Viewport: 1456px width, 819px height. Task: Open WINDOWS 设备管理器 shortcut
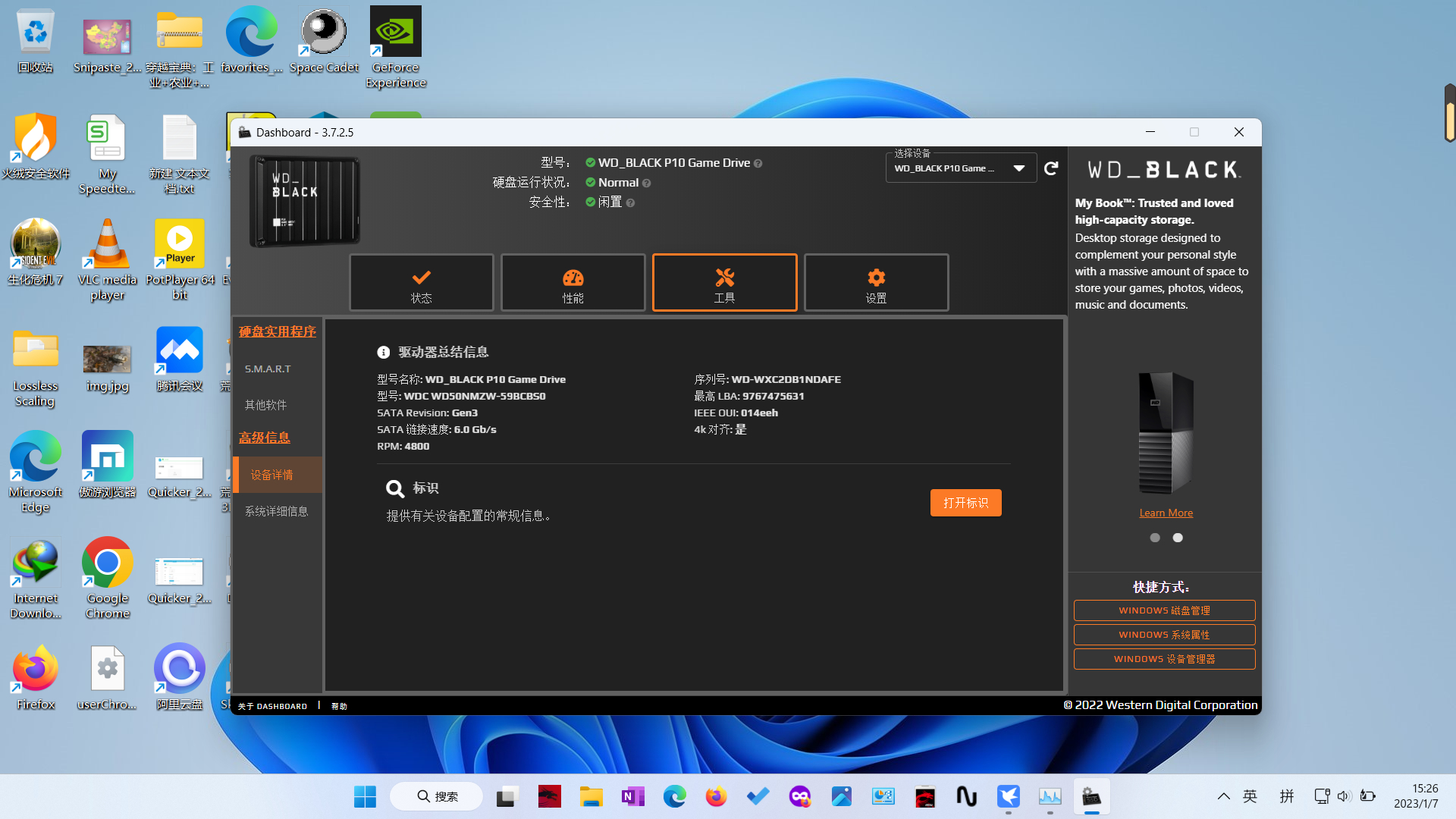click(x=1164, y=659)
